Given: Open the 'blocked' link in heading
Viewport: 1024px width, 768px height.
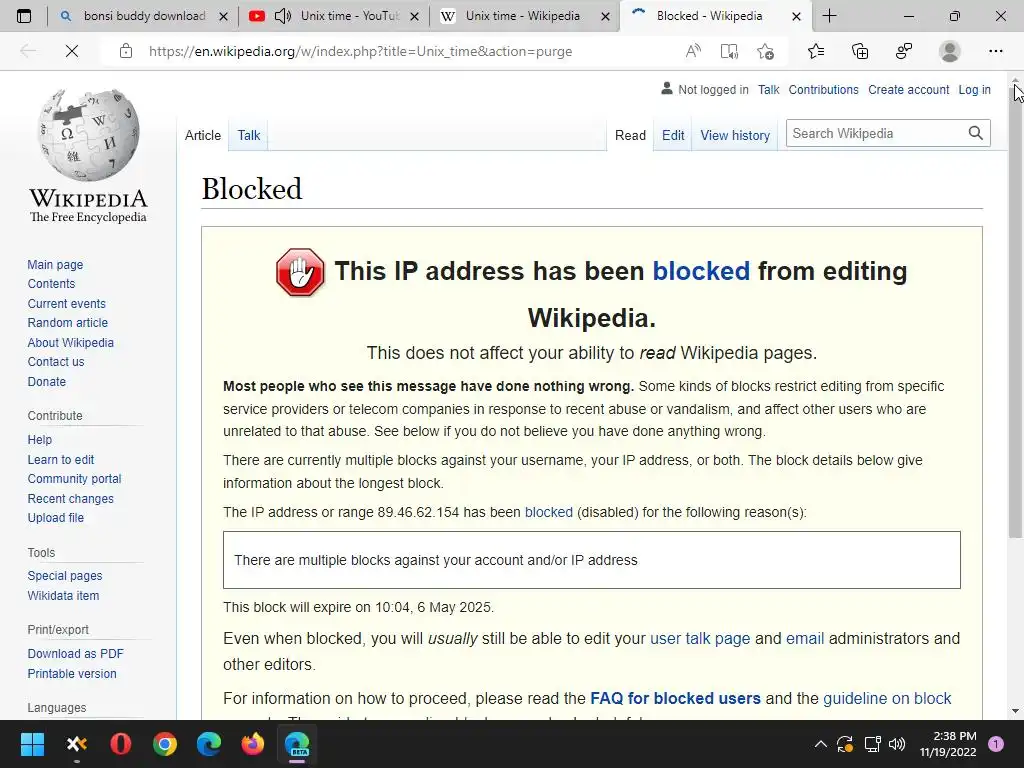Looking at the screenshot, I should click(701, 271).
